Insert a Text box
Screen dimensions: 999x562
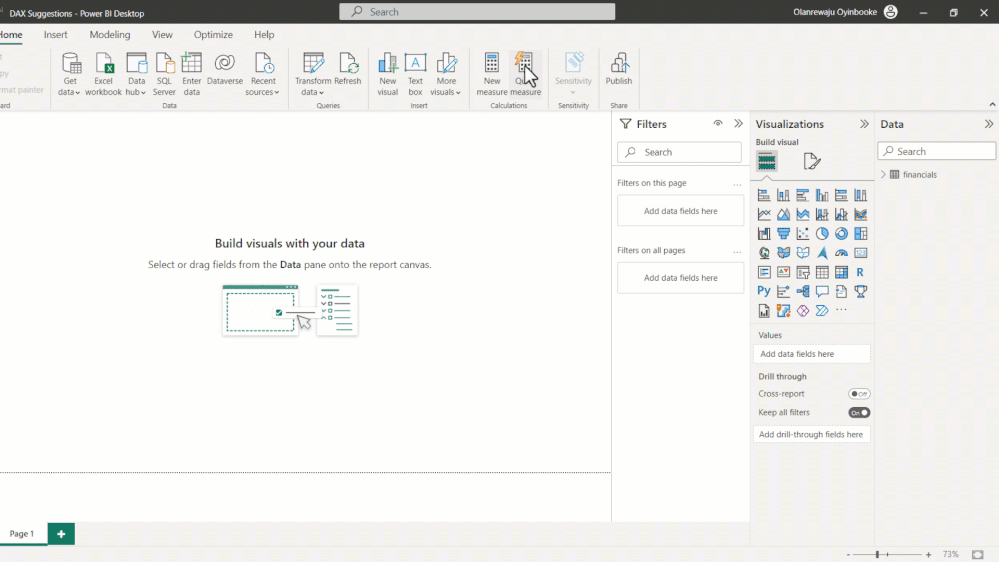click(415, 75)
